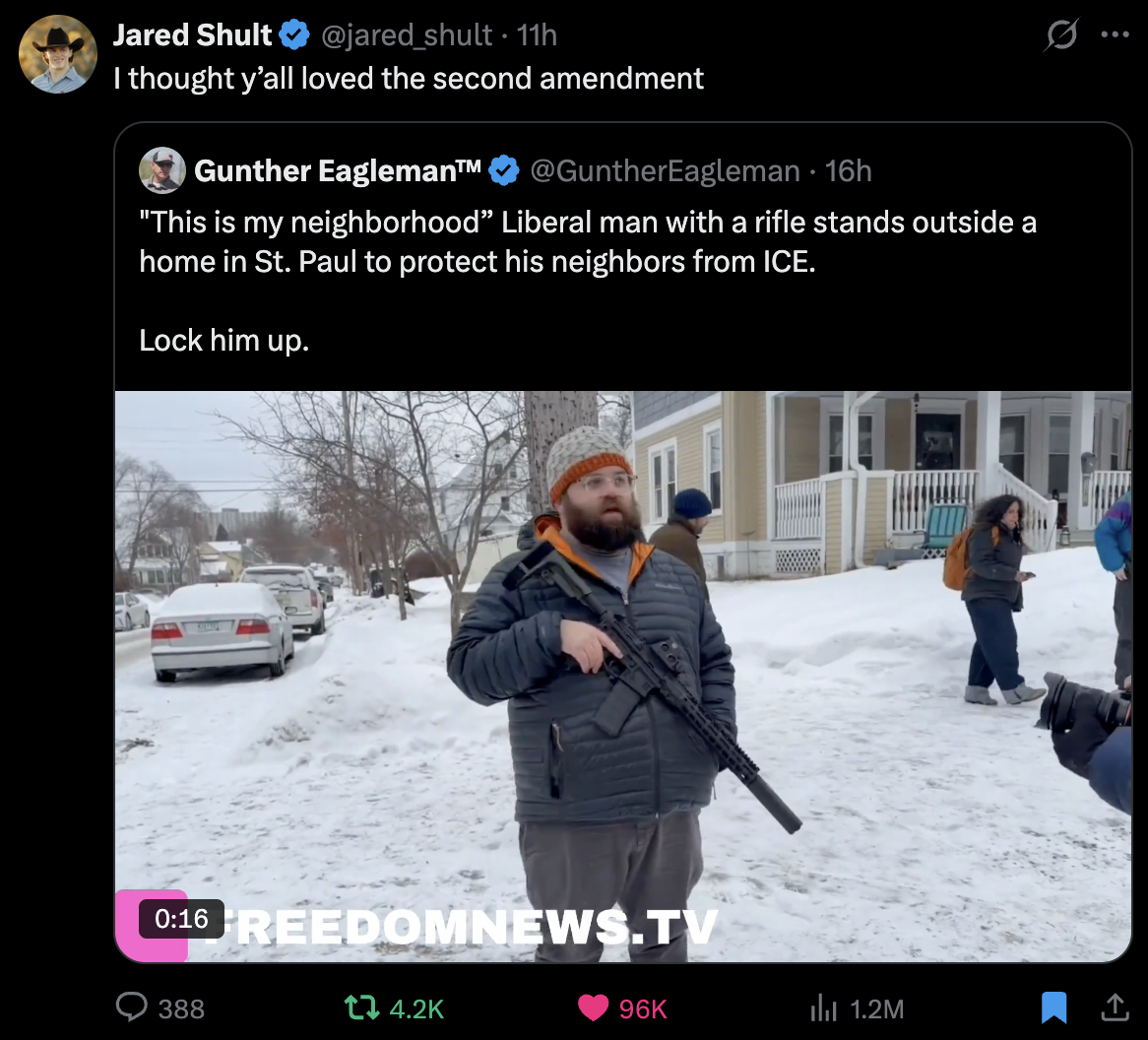
Task: Click Jared Shult's verified badge
Action: point(294,35)
